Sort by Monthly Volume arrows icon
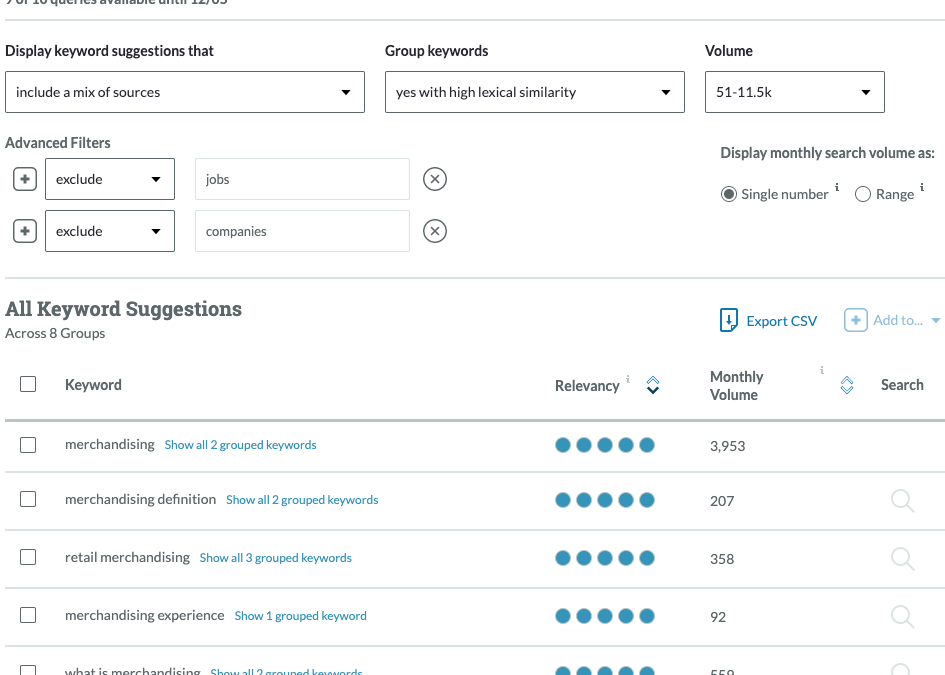Screen dimensions: 945x675 847,385
